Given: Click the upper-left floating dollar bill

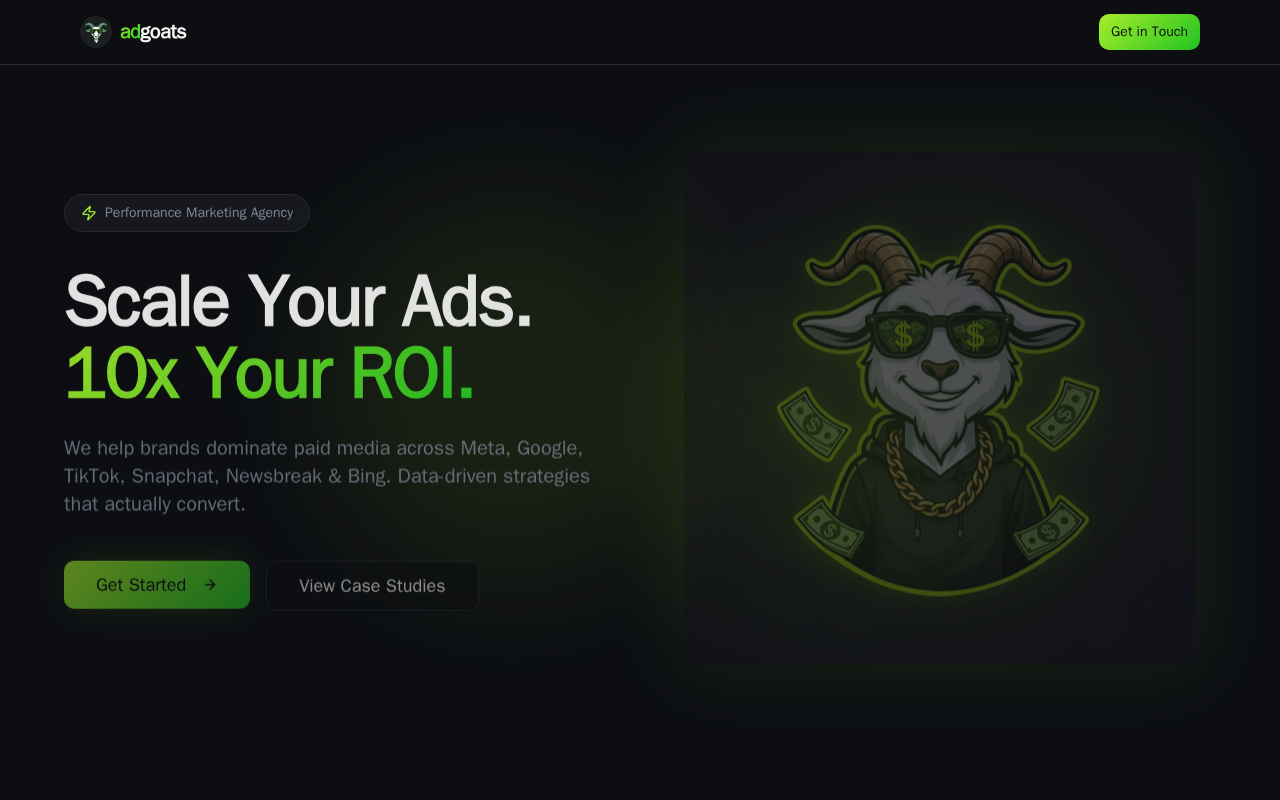Looking at the screenshot, I should (815, 425).
